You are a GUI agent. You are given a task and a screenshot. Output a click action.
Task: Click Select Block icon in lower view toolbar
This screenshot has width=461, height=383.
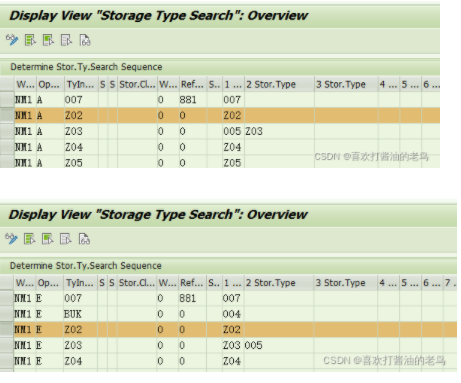pyautogui.click(x=48, y=239)
